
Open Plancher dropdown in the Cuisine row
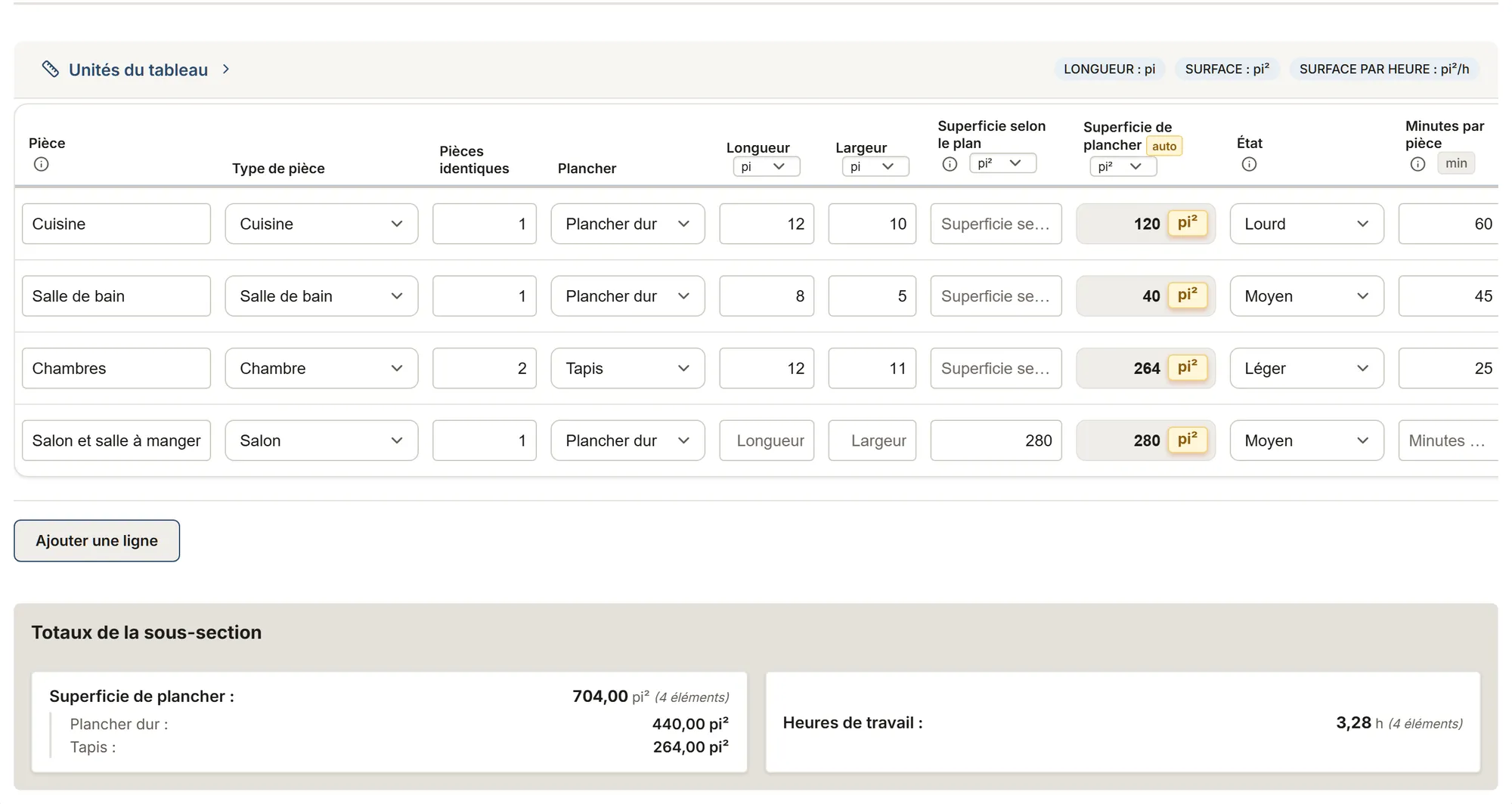627,224
